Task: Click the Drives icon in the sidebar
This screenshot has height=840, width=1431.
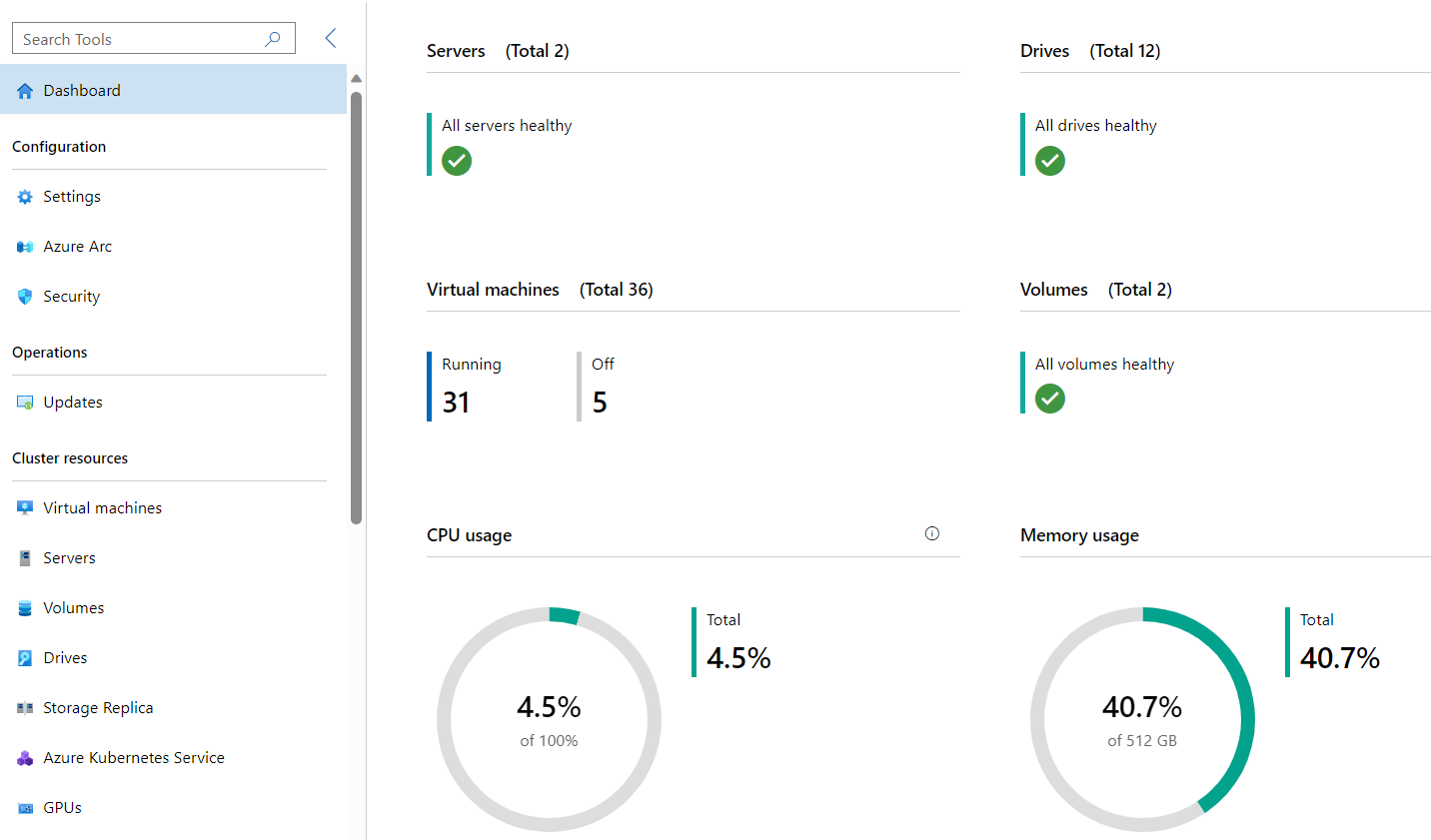Action: pyautogui.click(x=25, y=658)
